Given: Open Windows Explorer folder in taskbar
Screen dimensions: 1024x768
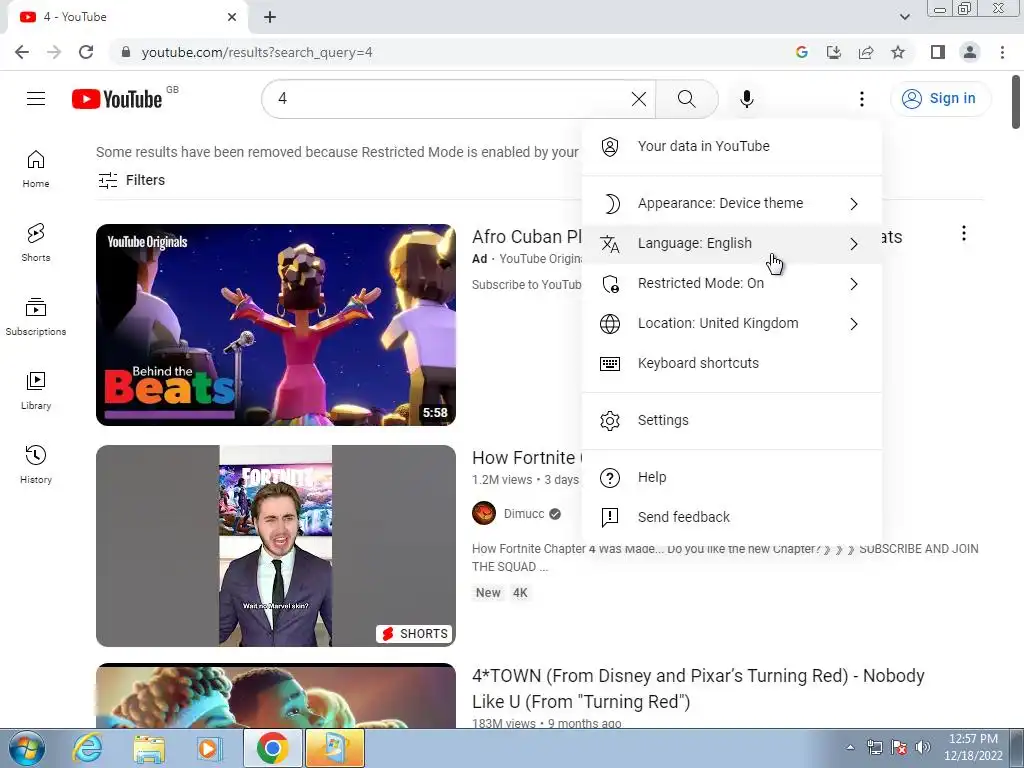Looking at the screenshot, I should point(149,748).
